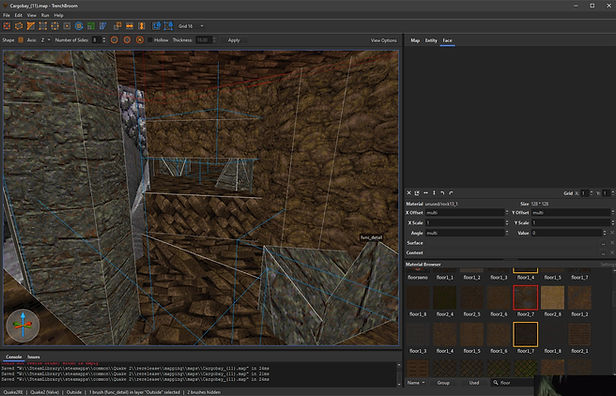Select the Face tool
The height and width of the screenshot is (396, 616).
click(67, 26)
